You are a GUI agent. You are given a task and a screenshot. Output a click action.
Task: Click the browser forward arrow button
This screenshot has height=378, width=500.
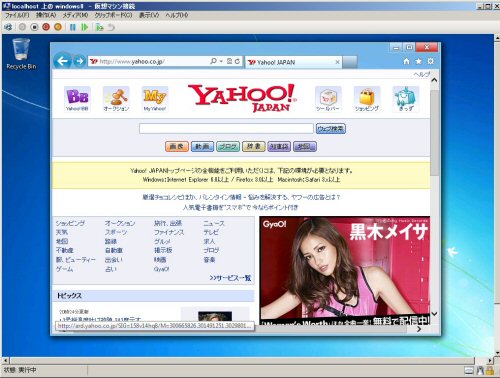(x=79, y=61)
